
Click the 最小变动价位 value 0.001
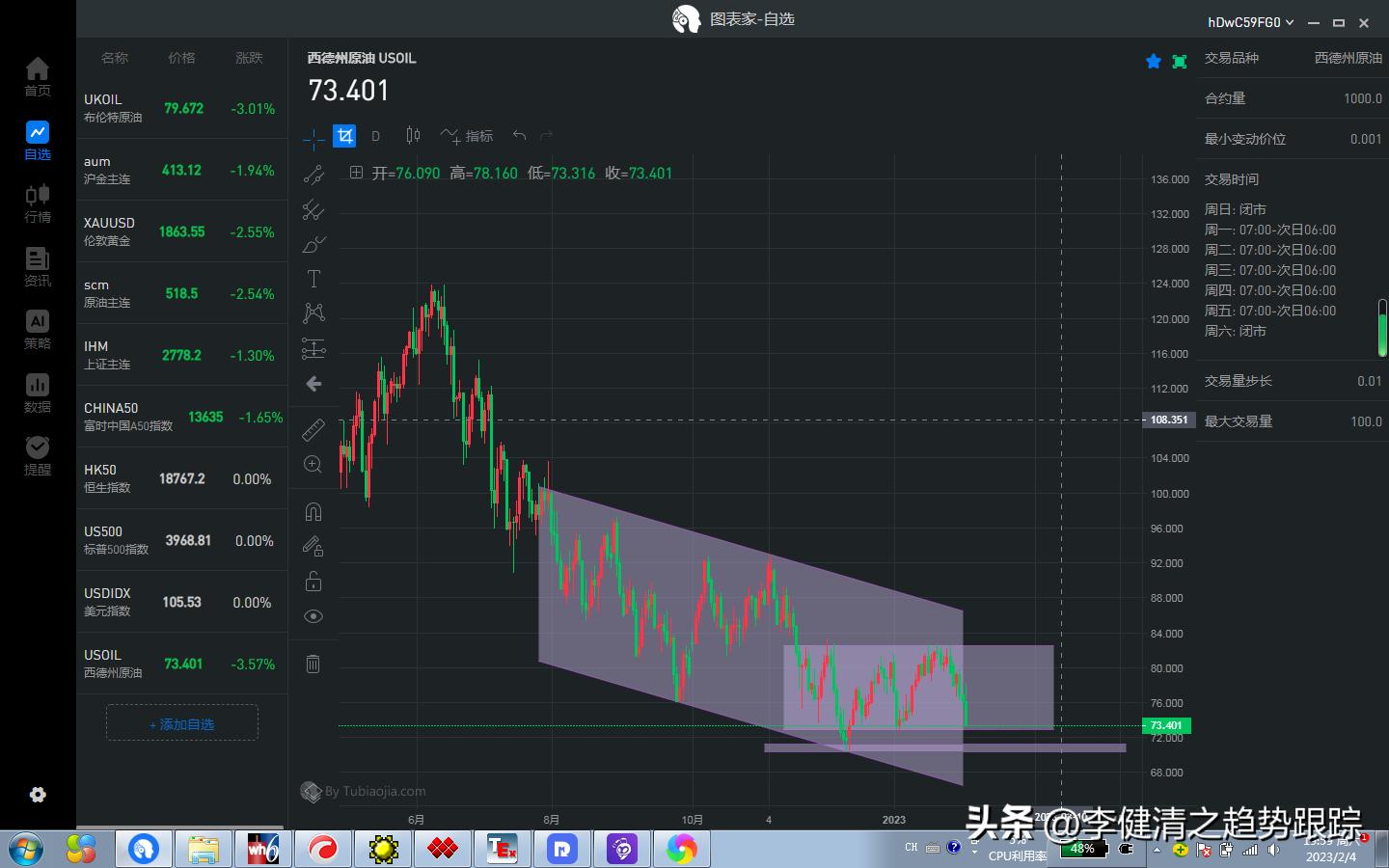point(1366,139)
